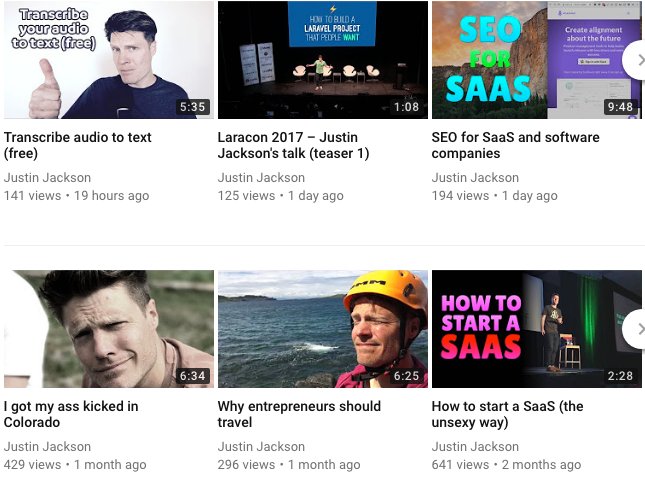This screenshot has height=477, width=645.
Task: Open Justin Jackson channel under SEO video
Action: click(x=475, y=178)
